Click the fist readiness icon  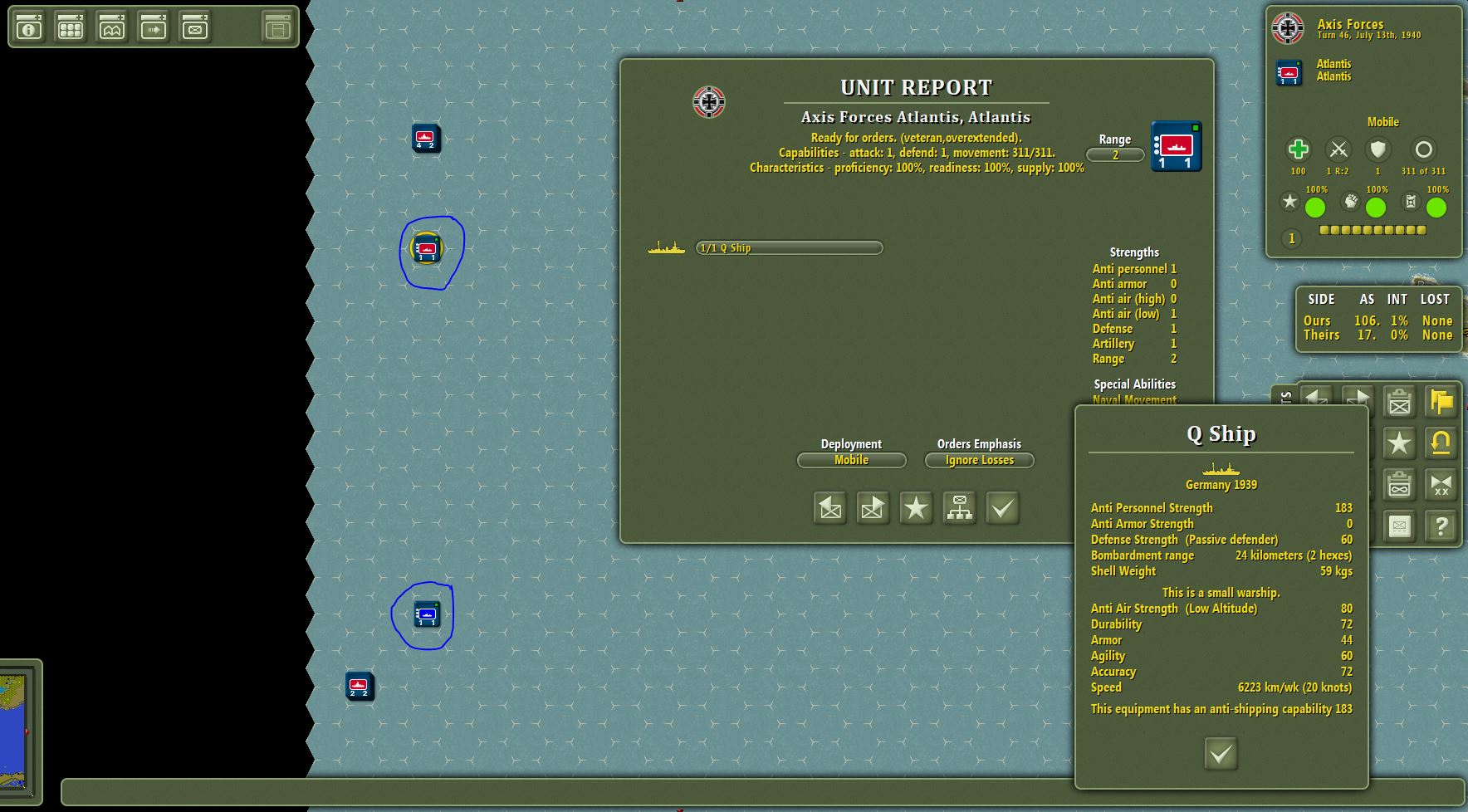(x=1351, y=201)
